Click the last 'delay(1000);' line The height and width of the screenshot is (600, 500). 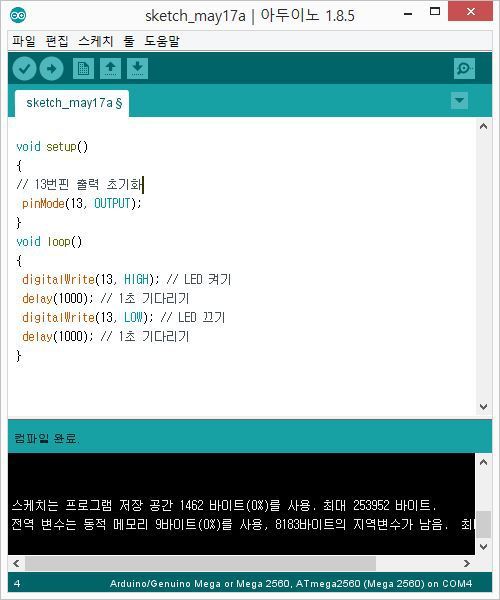106,336
